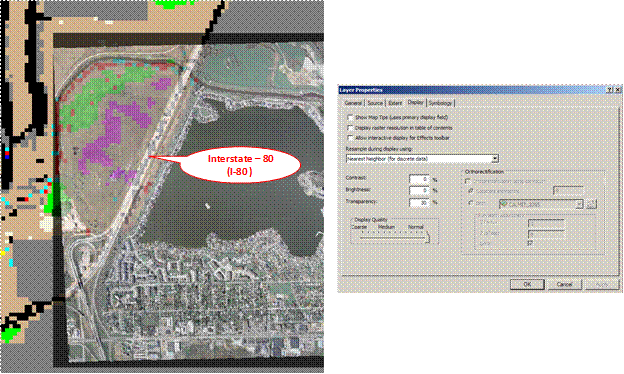Open the Source tab
624x374 pixels.
(375, 103)
